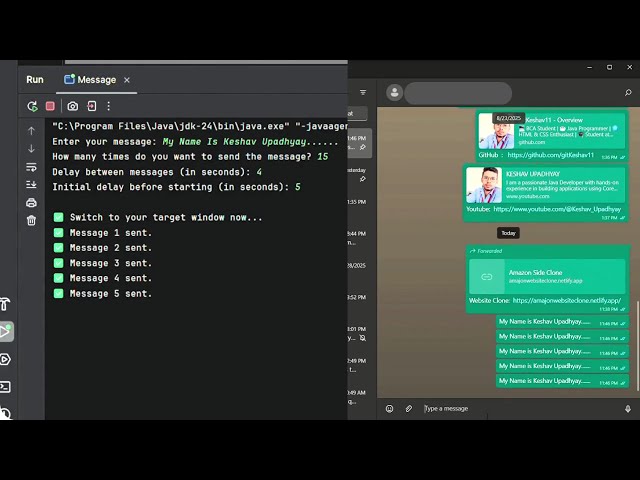Click the java.exe command line in console
The image size is (640, 480).
[200, 126]
